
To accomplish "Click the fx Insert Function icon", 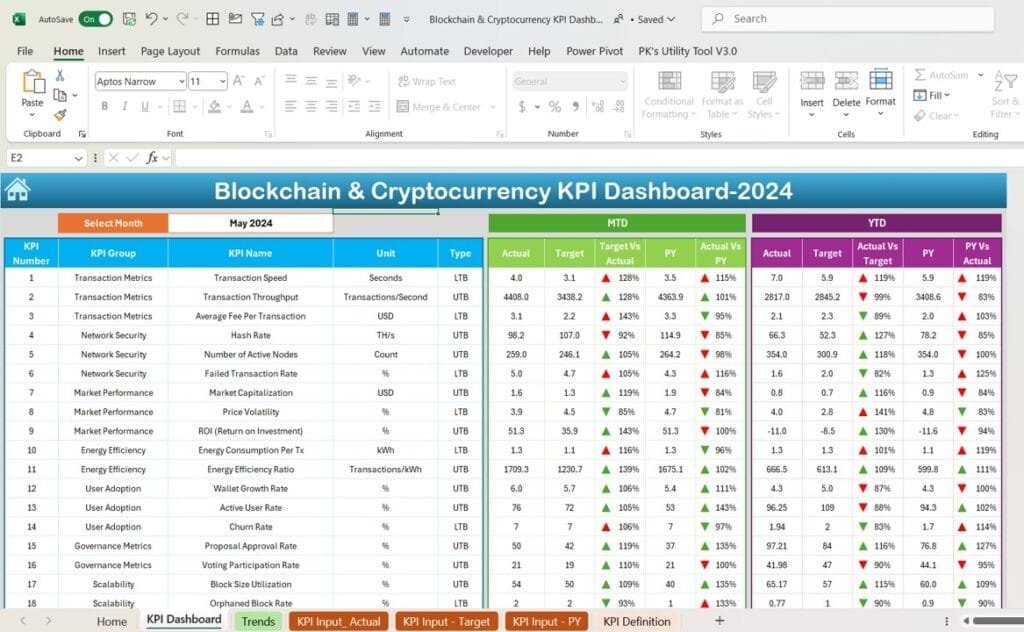I will point(152,158).
